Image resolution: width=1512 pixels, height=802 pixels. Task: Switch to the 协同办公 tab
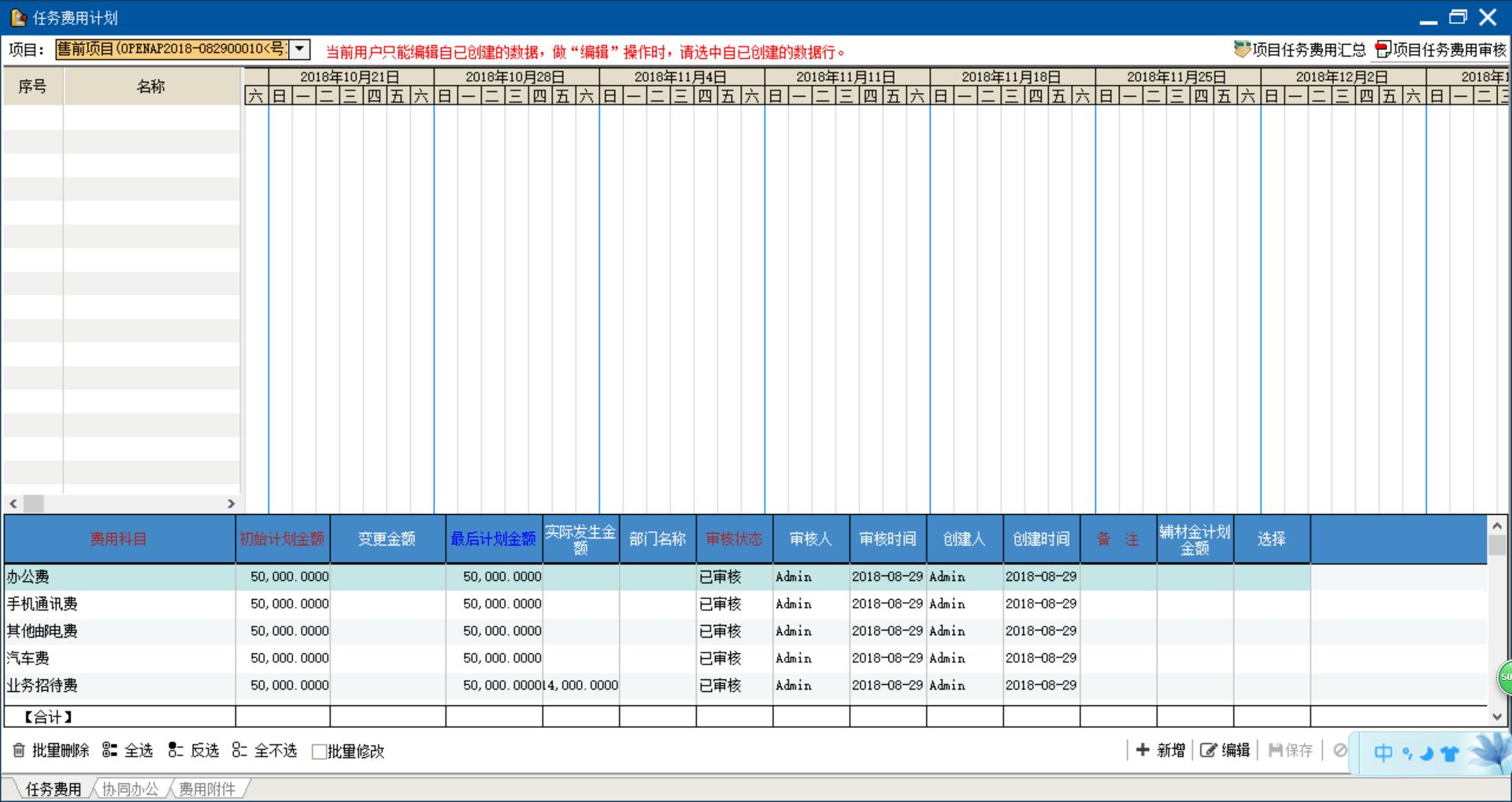130,789
